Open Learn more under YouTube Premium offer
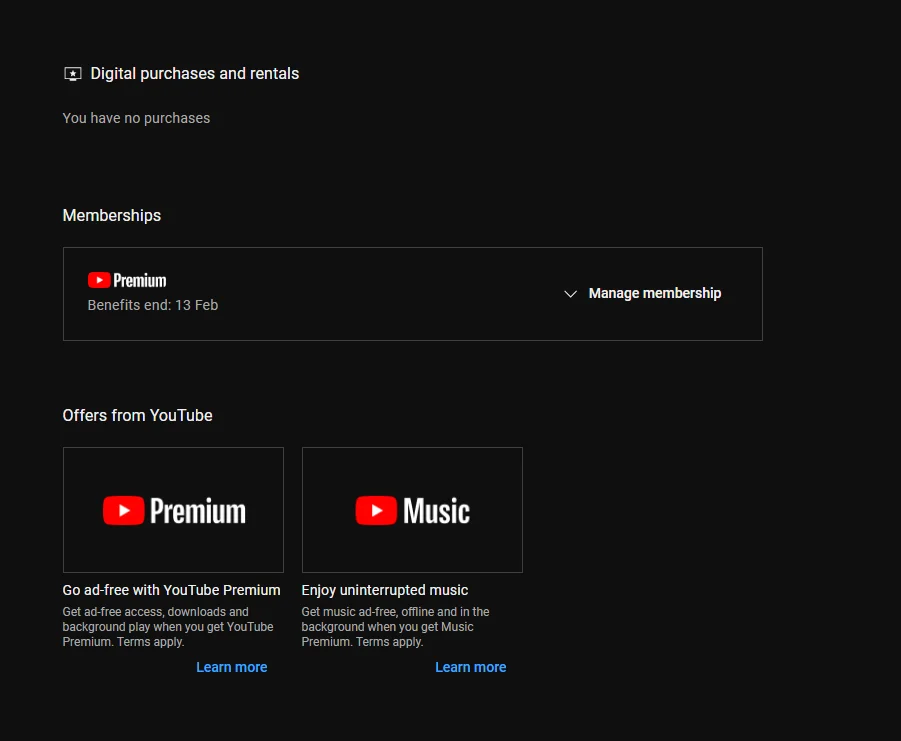 click(232, 667)
